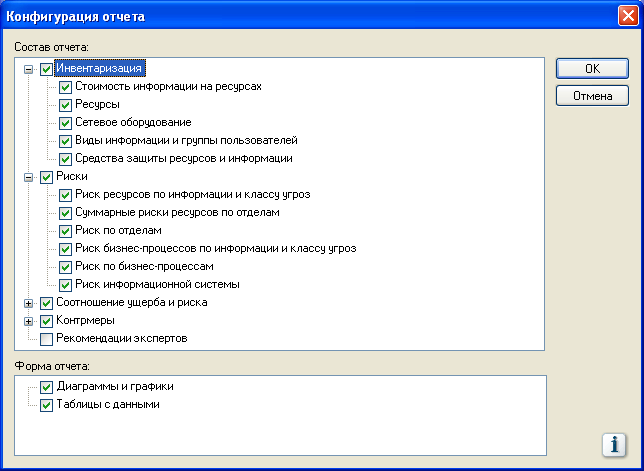Image resolution: width=644 pixels, height=471 pixels.
Task: Confirm with the OK button
Action: click(x=592, y=69)
